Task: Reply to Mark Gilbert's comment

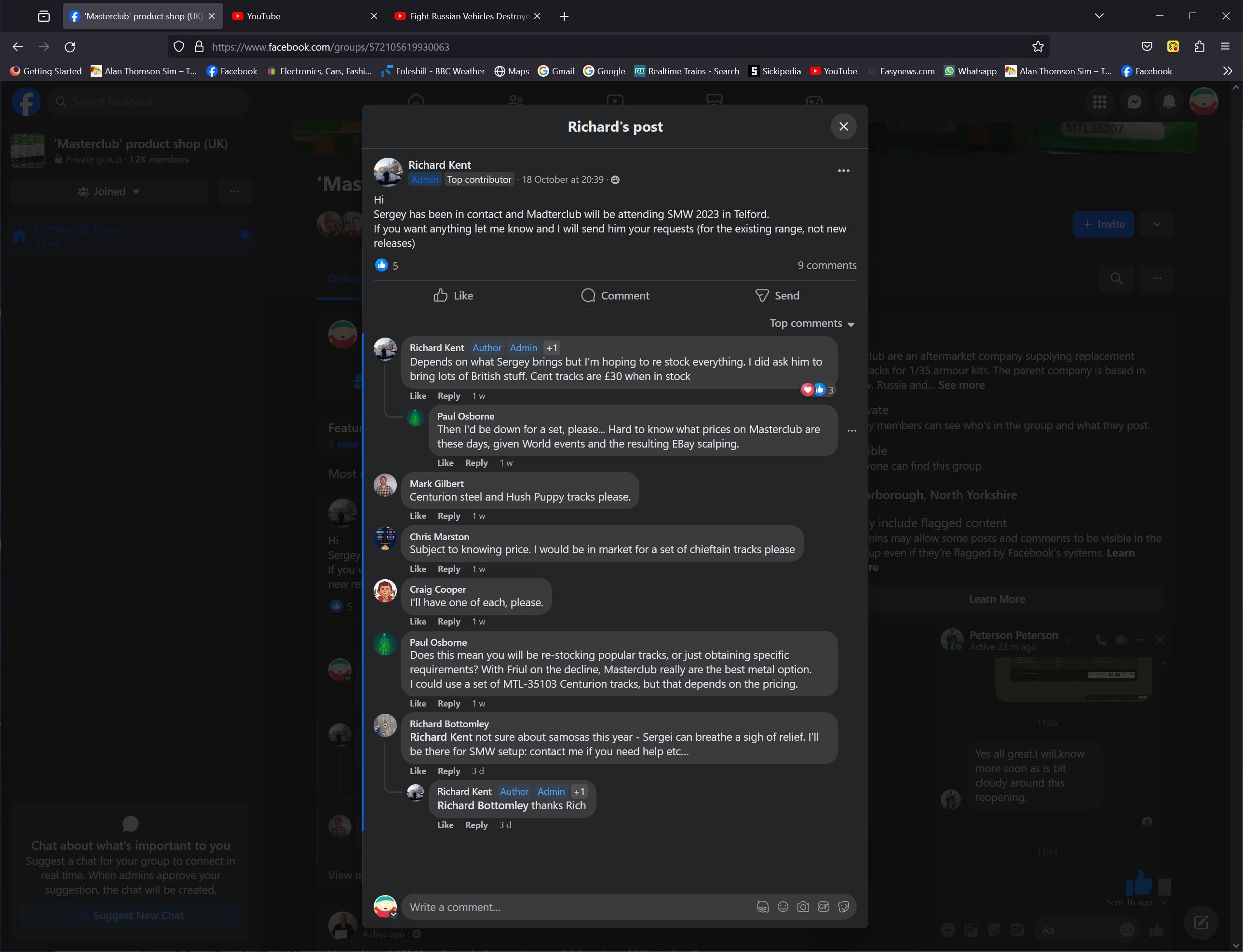Action: coord(449,516)
